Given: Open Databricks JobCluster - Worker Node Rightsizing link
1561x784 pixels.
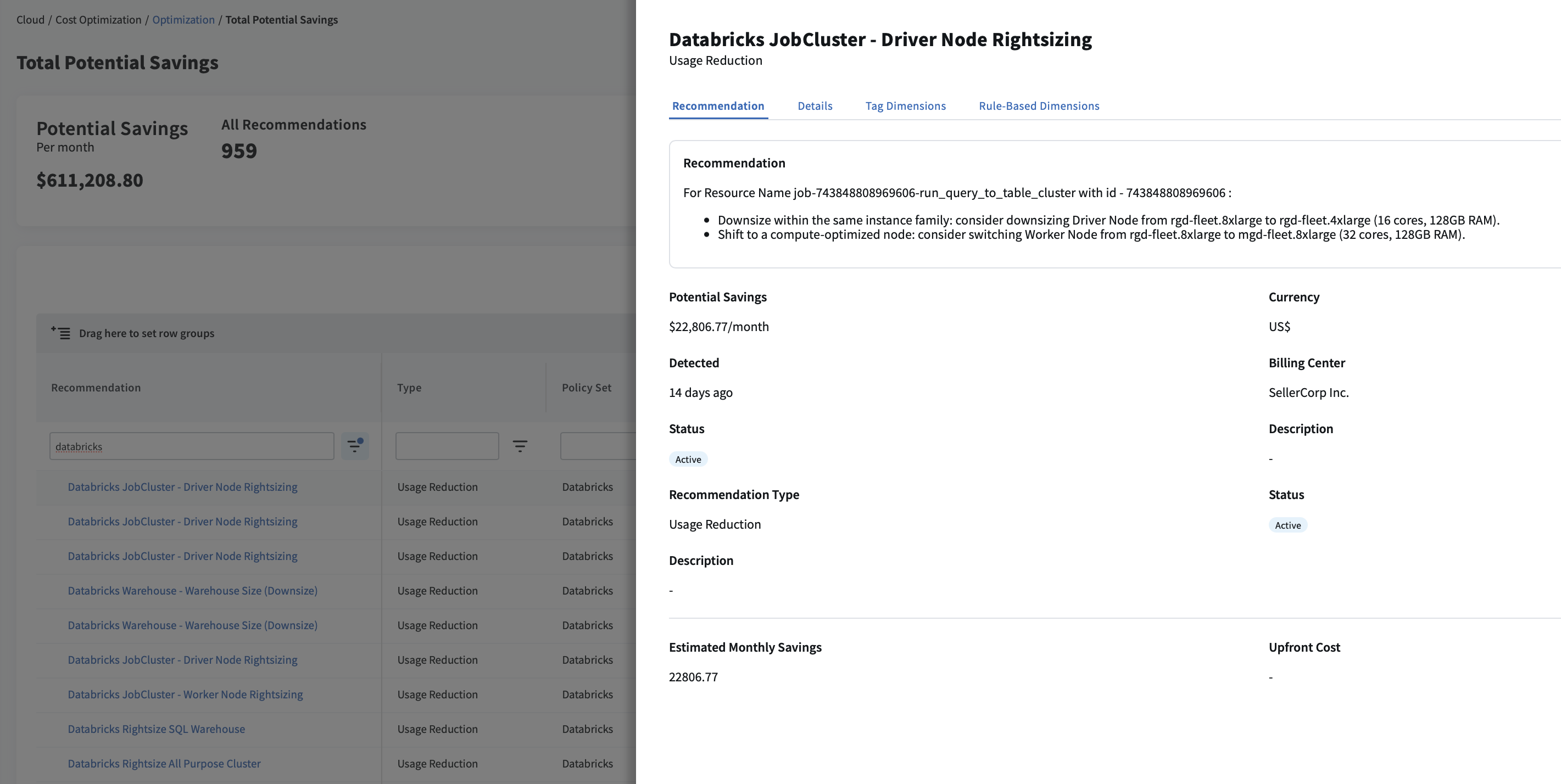Looking at the screenshot, I should (186, 694).
